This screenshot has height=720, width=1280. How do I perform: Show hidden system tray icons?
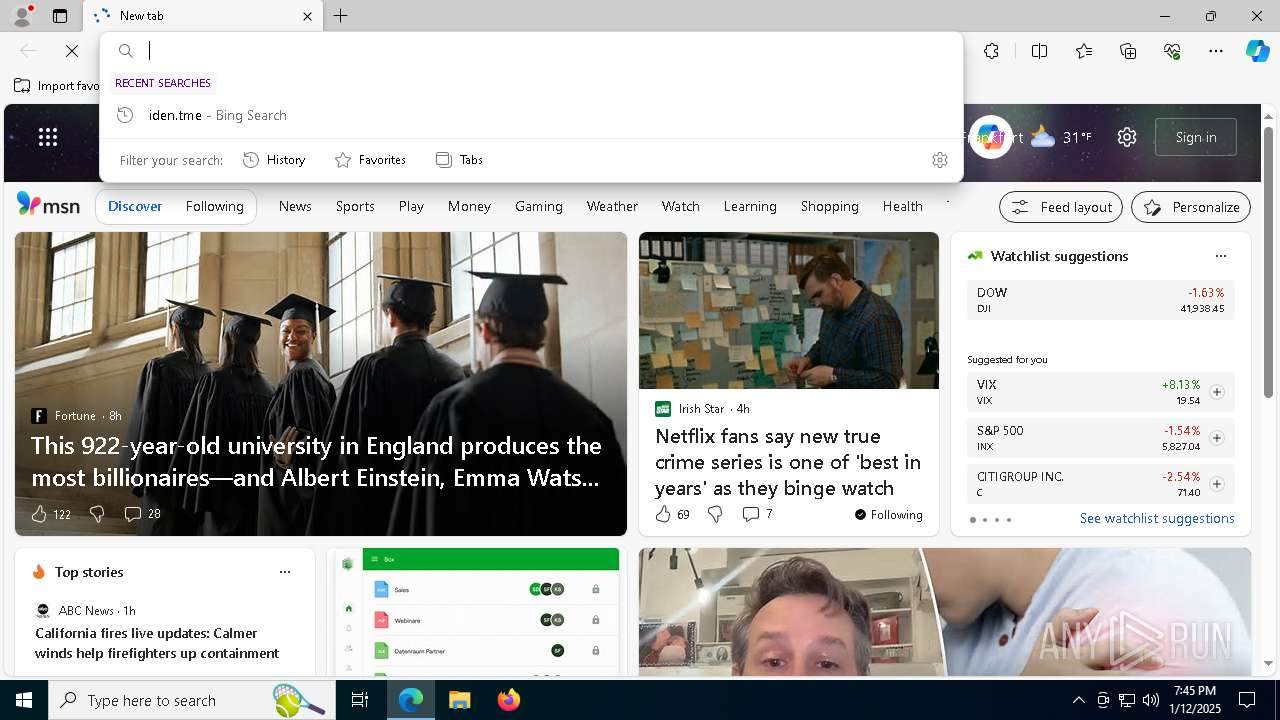click(1078, 700)
